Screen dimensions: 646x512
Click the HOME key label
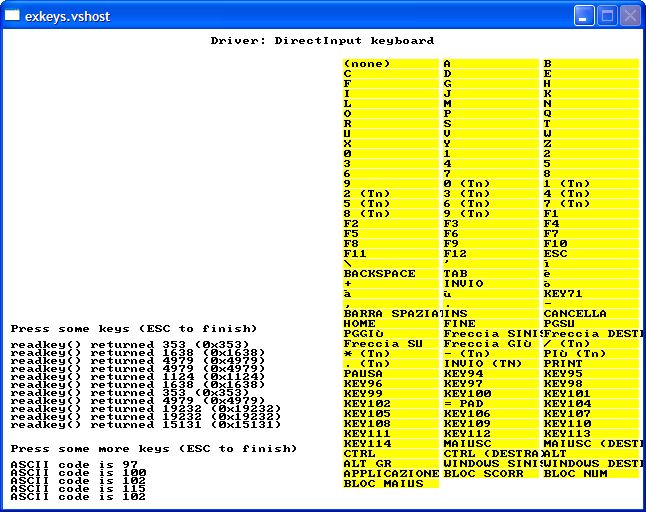[360, 323]
